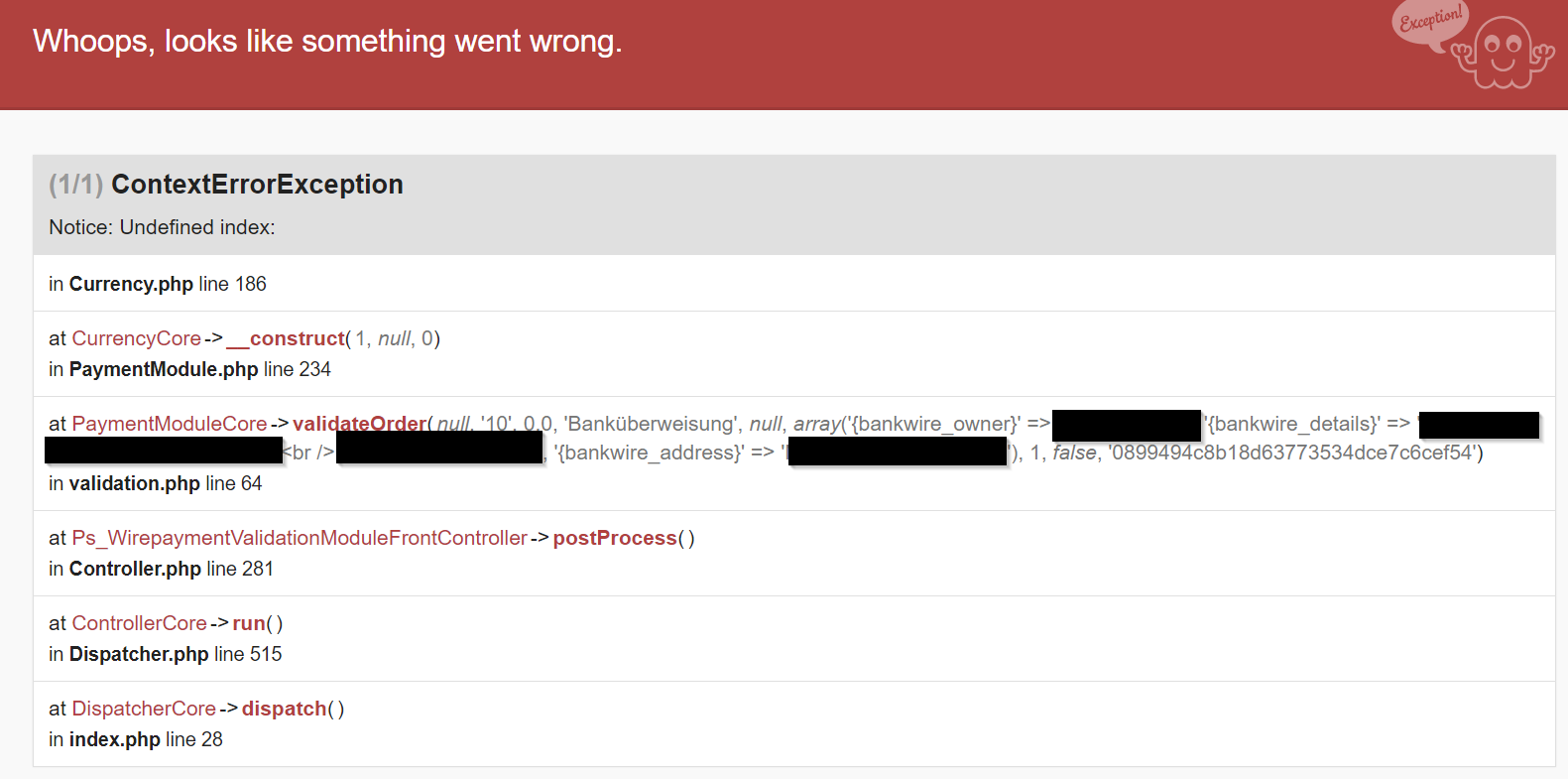1568x779 pixels.
Task: Select the PaymentModule.php line 234 text
Action: coord(189,369)
